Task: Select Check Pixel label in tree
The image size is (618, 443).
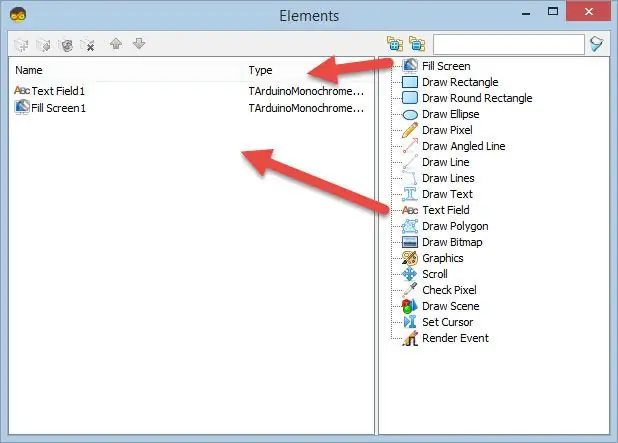Action: tap(449, 290)
